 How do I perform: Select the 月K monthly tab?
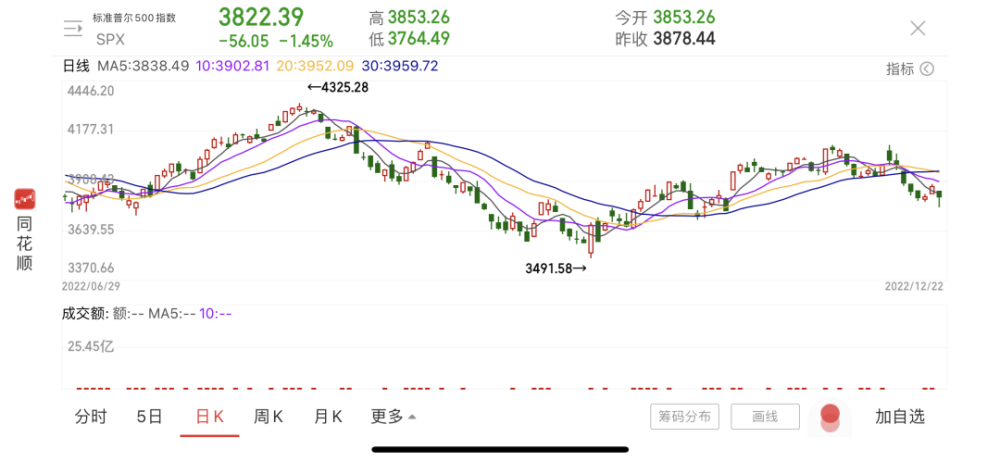(x=328, y=417)
